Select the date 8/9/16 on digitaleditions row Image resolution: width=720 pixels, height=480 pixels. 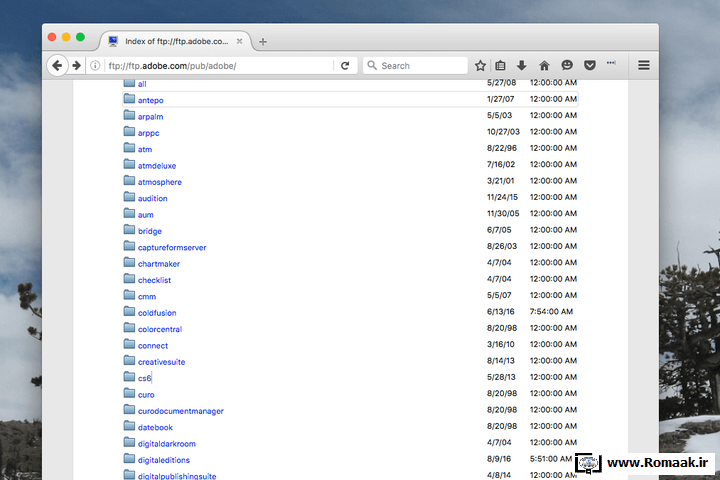click(499, 459)
